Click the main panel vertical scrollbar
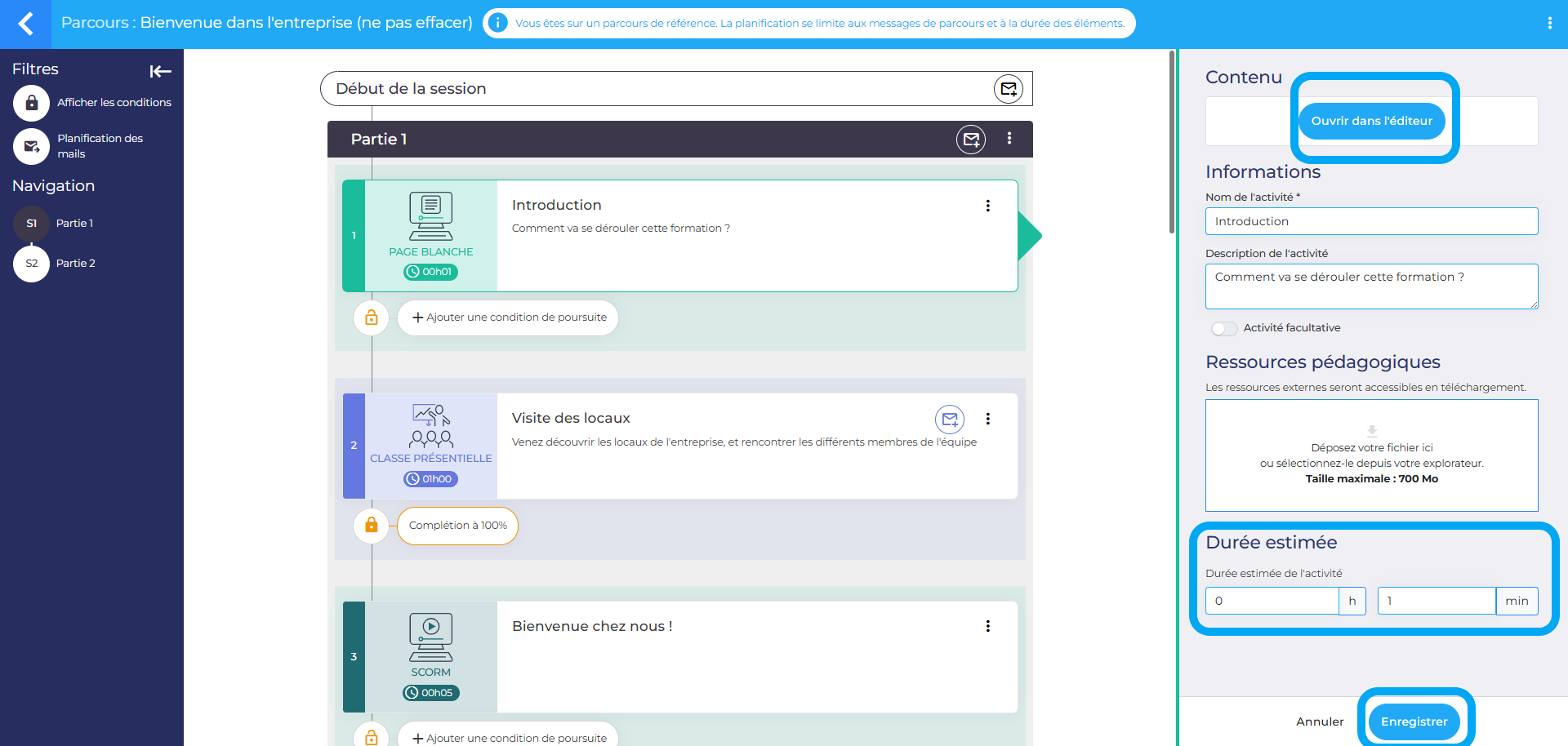The image size is (1568, 746). coord(1172,143)
